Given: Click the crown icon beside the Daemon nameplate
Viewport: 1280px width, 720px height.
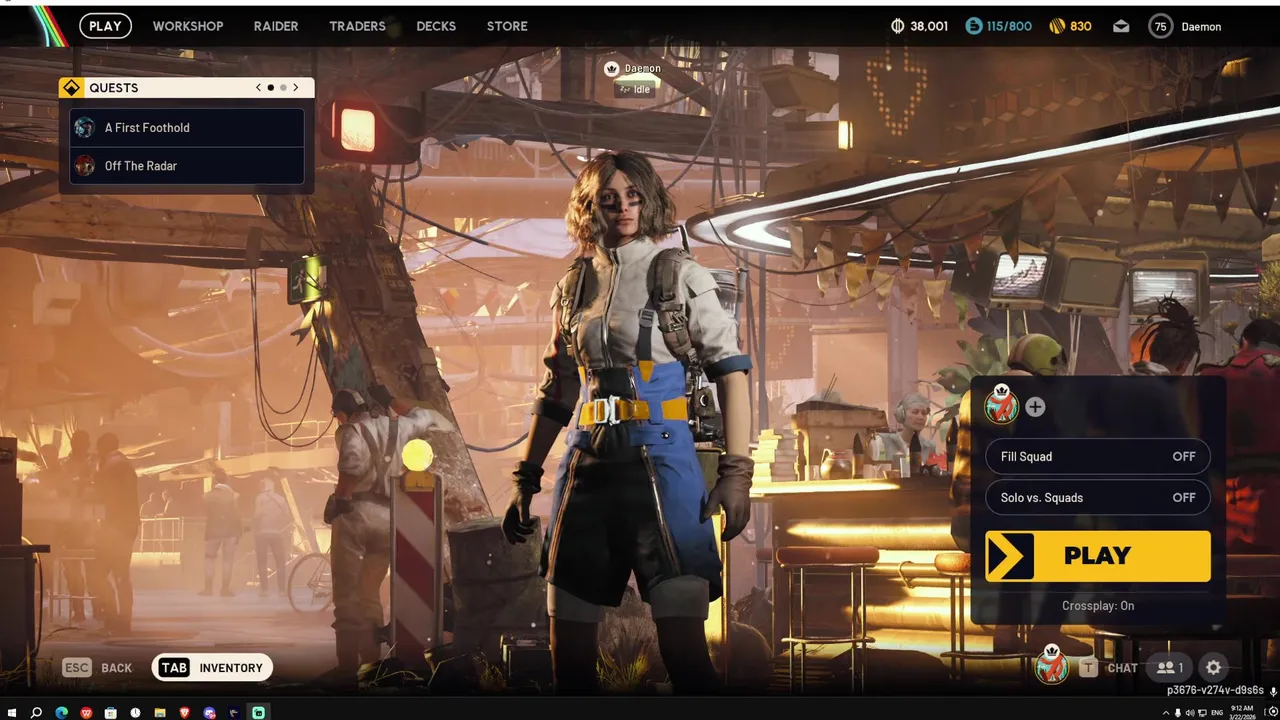Looking at the screenshot, I should 612,68.
